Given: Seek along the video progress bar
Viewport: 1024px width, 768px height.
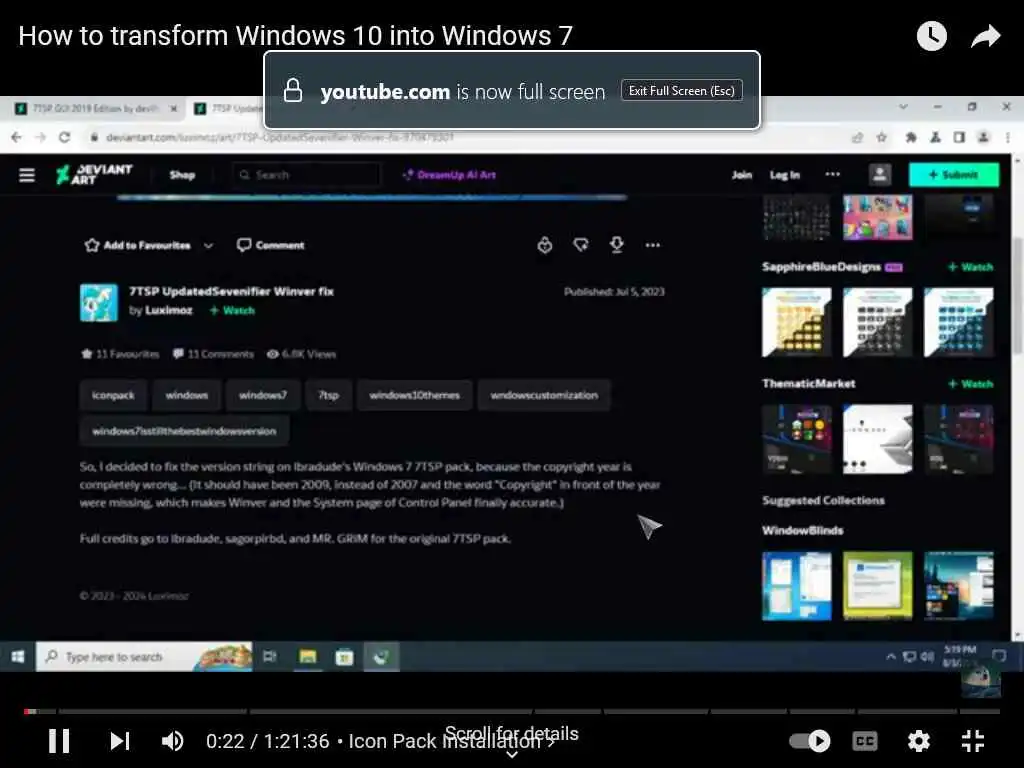Looking at the screenshot, I should (511, 711).
